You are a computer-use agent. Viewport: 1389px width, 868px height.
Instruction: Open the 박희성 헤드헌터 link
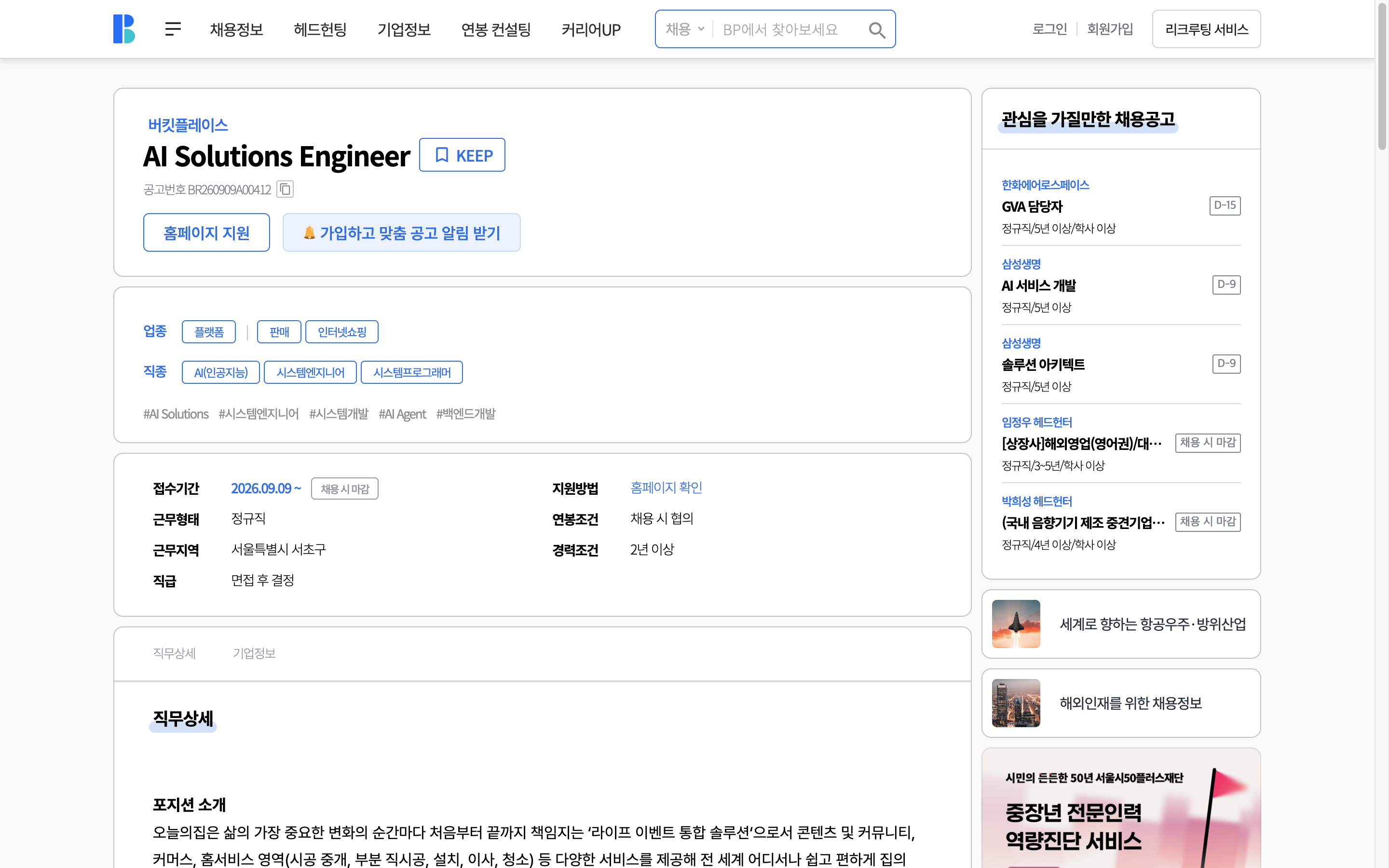[x=1036, y=501]
